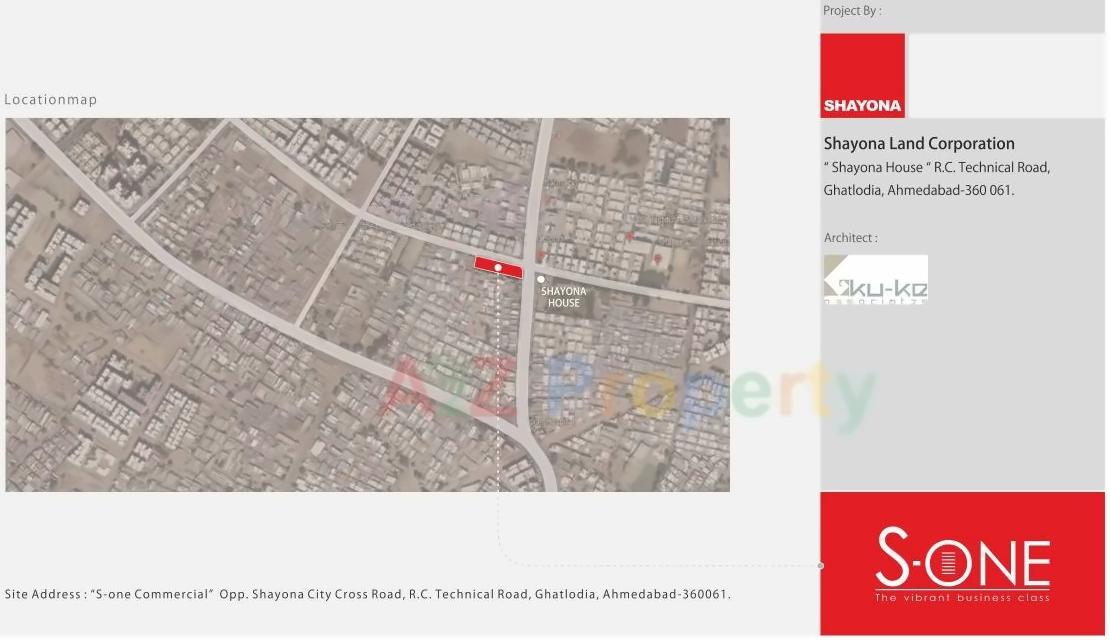This screenshot has width=1110, height=641.
Task: Click the Shayona Land Corporation name link
Action: point(918,143)
